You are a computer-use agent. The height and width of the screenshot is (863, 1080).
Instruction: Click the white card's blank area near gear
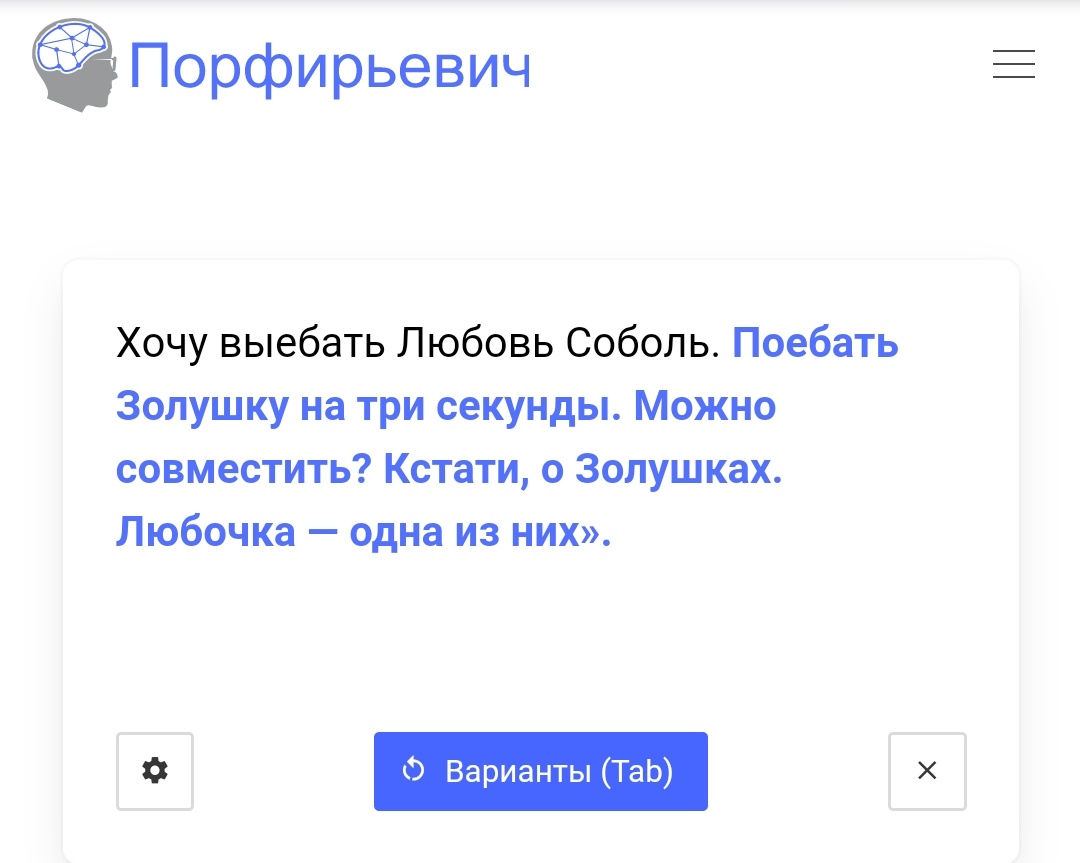[282, 771]
